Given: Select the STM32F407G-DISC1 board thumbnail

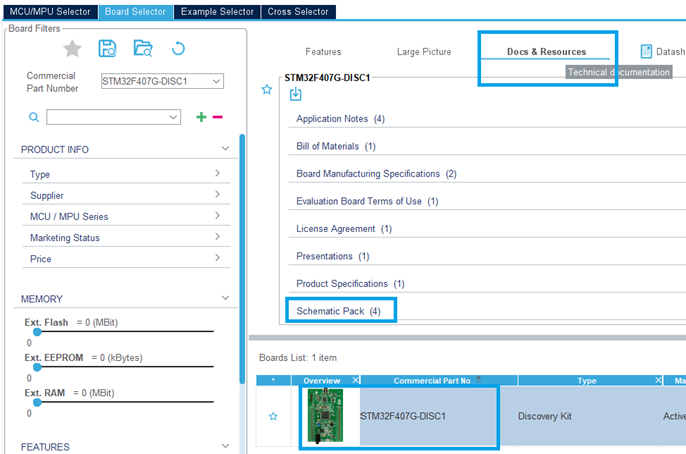Looking at the screenshot, I should (325, 416).
